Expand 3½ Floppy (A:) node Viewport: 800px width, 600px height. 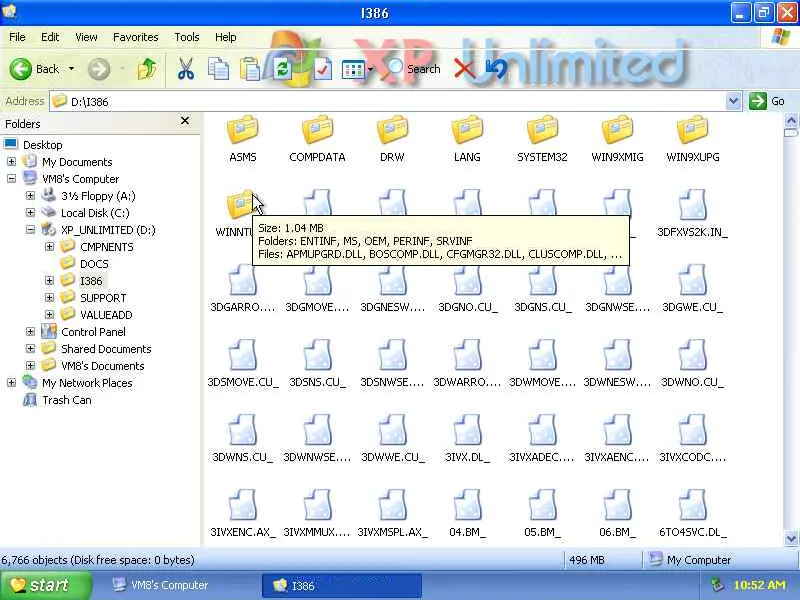point(31,195)
